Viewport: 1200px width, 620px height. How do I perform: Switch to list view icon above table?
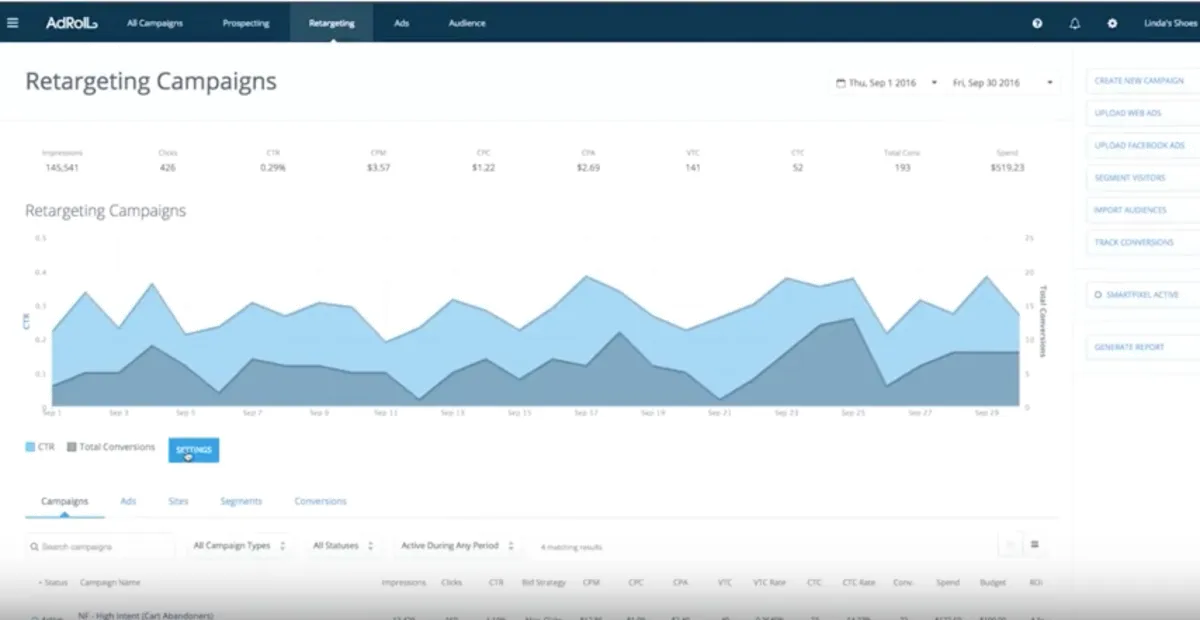tap(1034, 544)
